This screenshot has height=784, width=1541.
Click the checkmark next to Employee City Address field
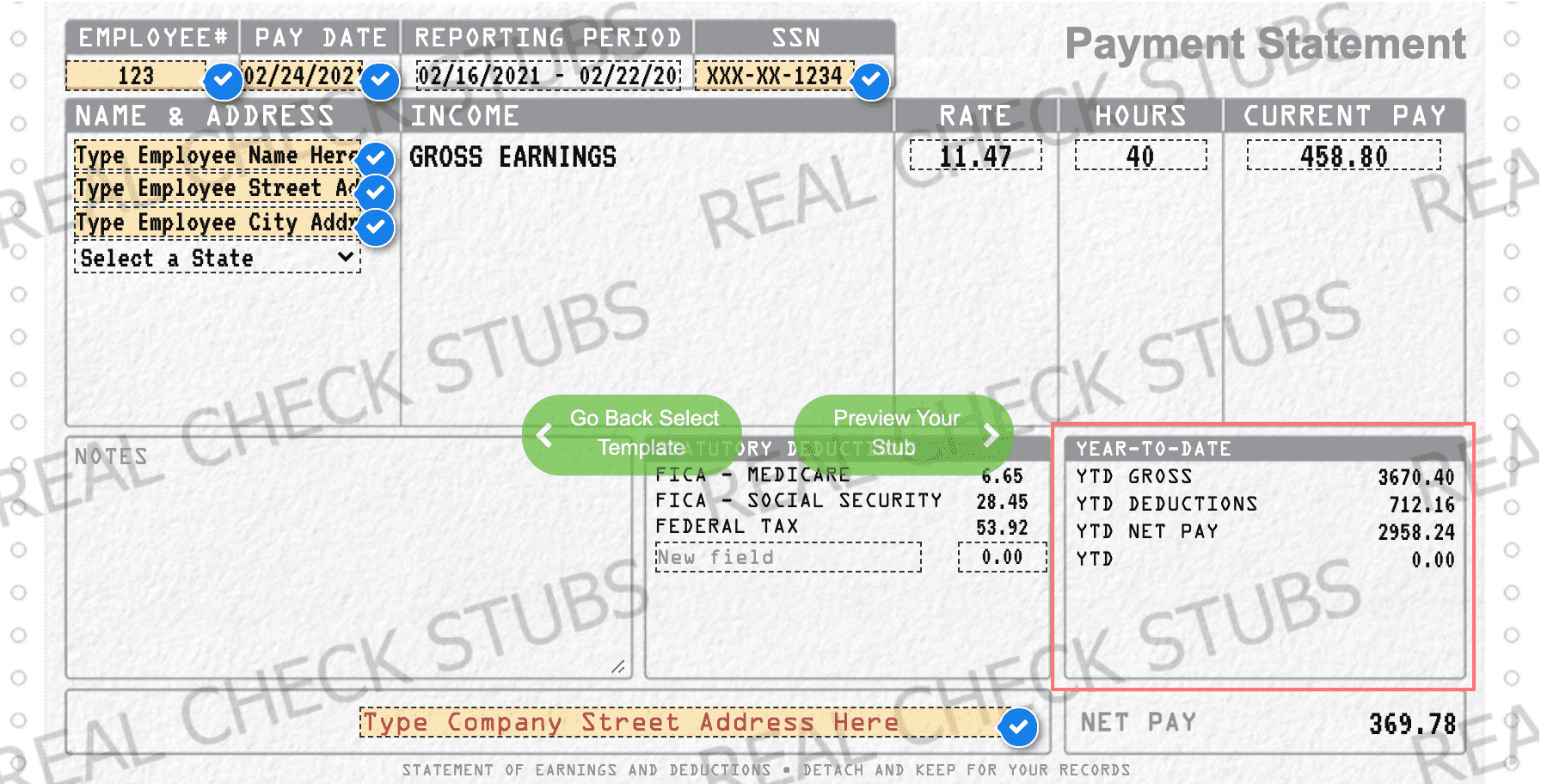375,227
